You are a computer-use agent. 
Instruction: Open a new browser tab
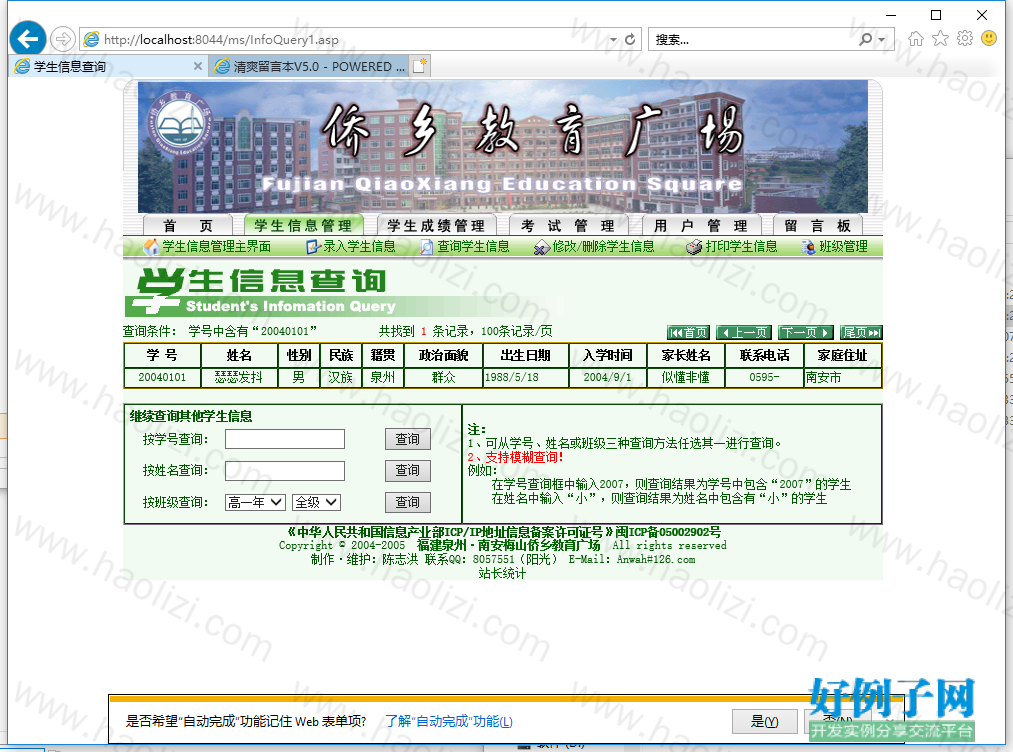point(420,66)
